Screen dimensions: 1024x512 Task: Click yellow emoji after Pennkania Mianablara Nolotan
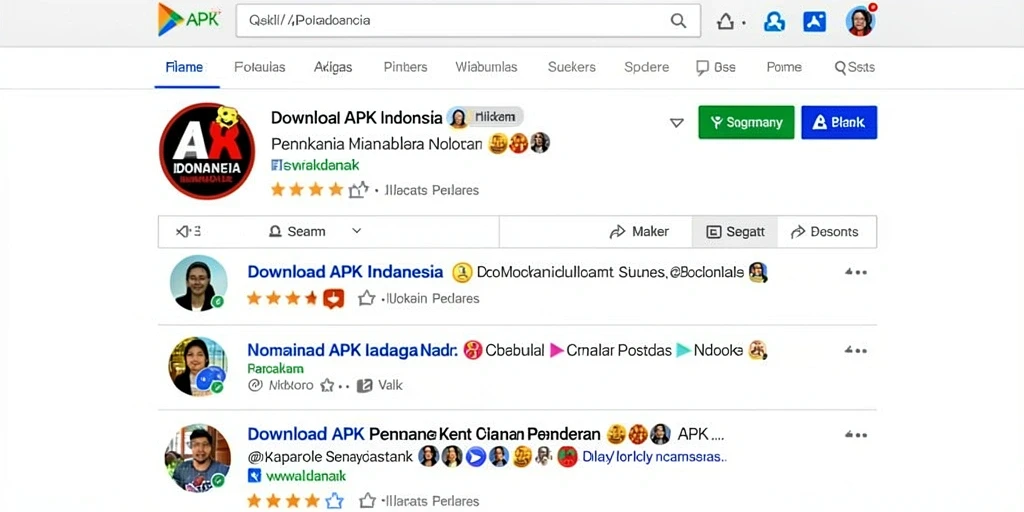click(x=498, y=143)
